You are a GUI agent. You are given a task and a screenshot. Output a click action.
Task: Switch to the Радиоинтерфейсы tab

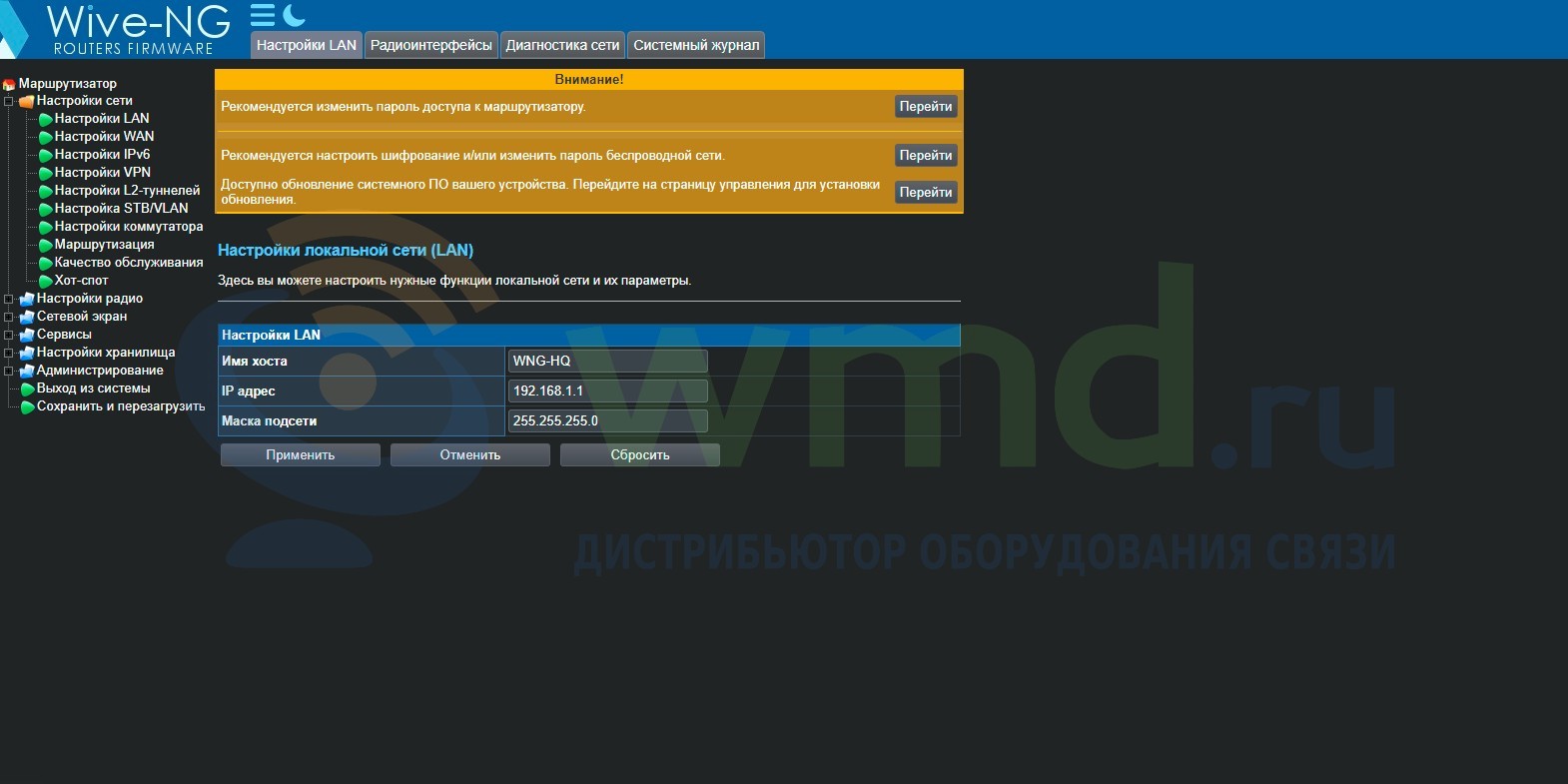click(x=430, y=45)
